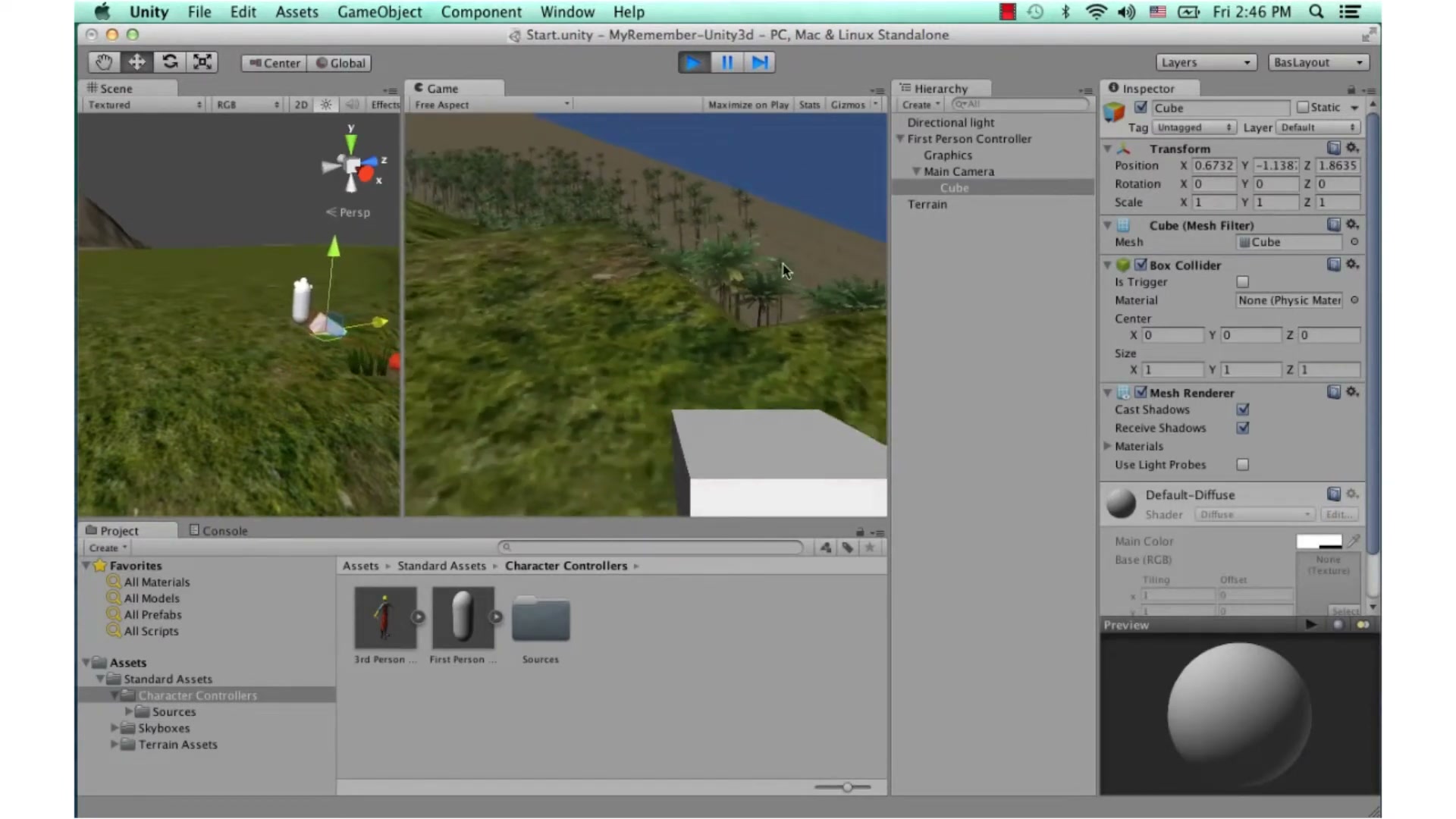Image resolution: width=1456 pixels, height=819 pixels.
Task: Lock the Inspector panel
Action: [x=1351, y=89]
